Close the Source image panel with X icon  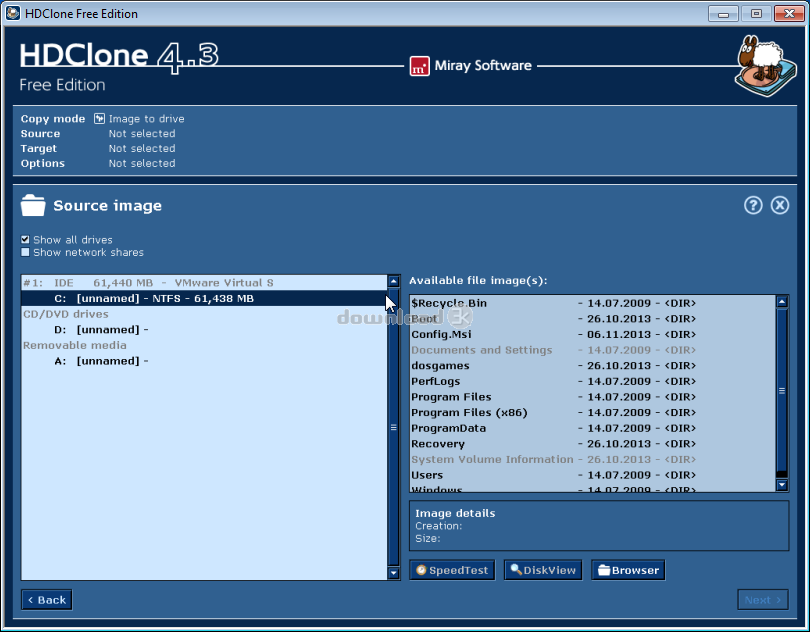[x=780, y=206]
